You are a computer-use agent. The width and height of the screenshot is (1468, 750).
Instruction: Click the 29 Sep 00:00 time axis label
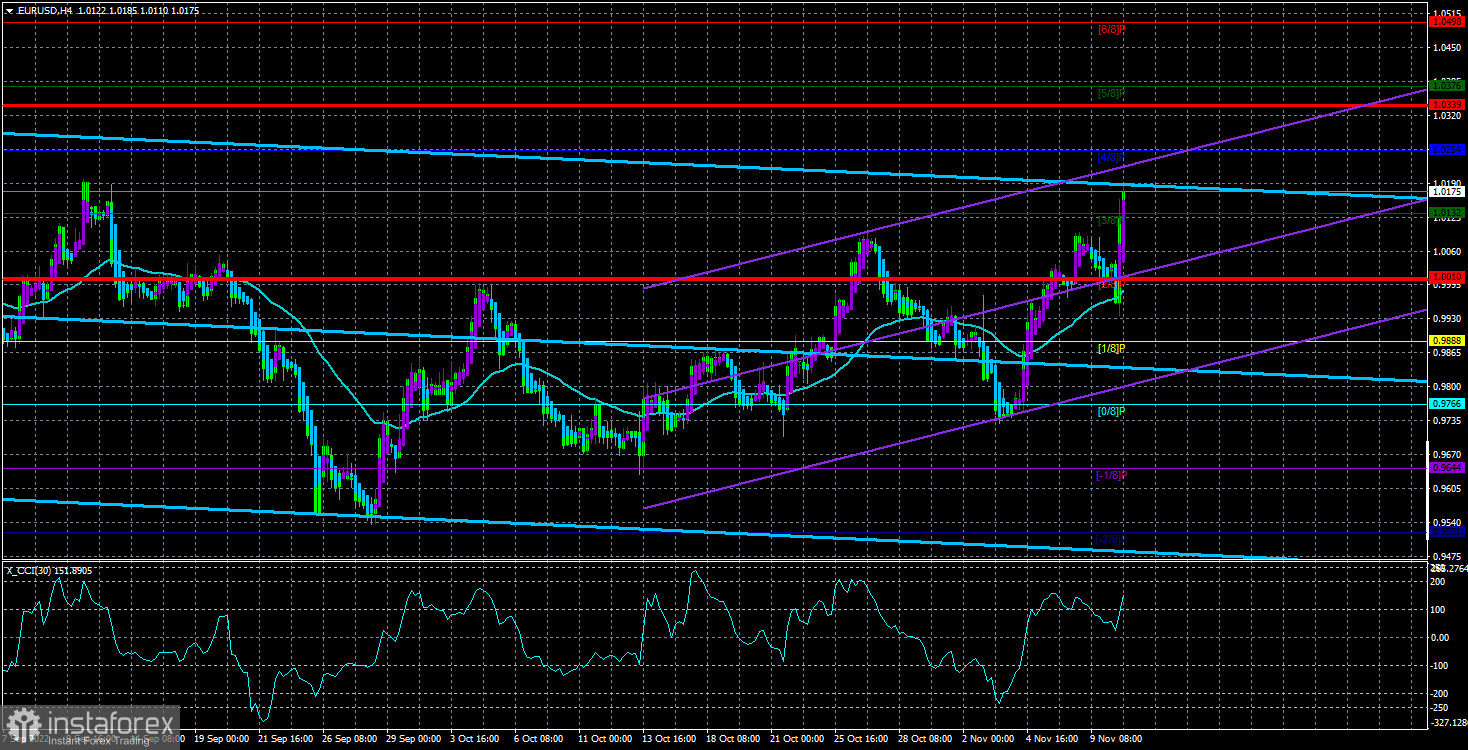click(413, 739)
